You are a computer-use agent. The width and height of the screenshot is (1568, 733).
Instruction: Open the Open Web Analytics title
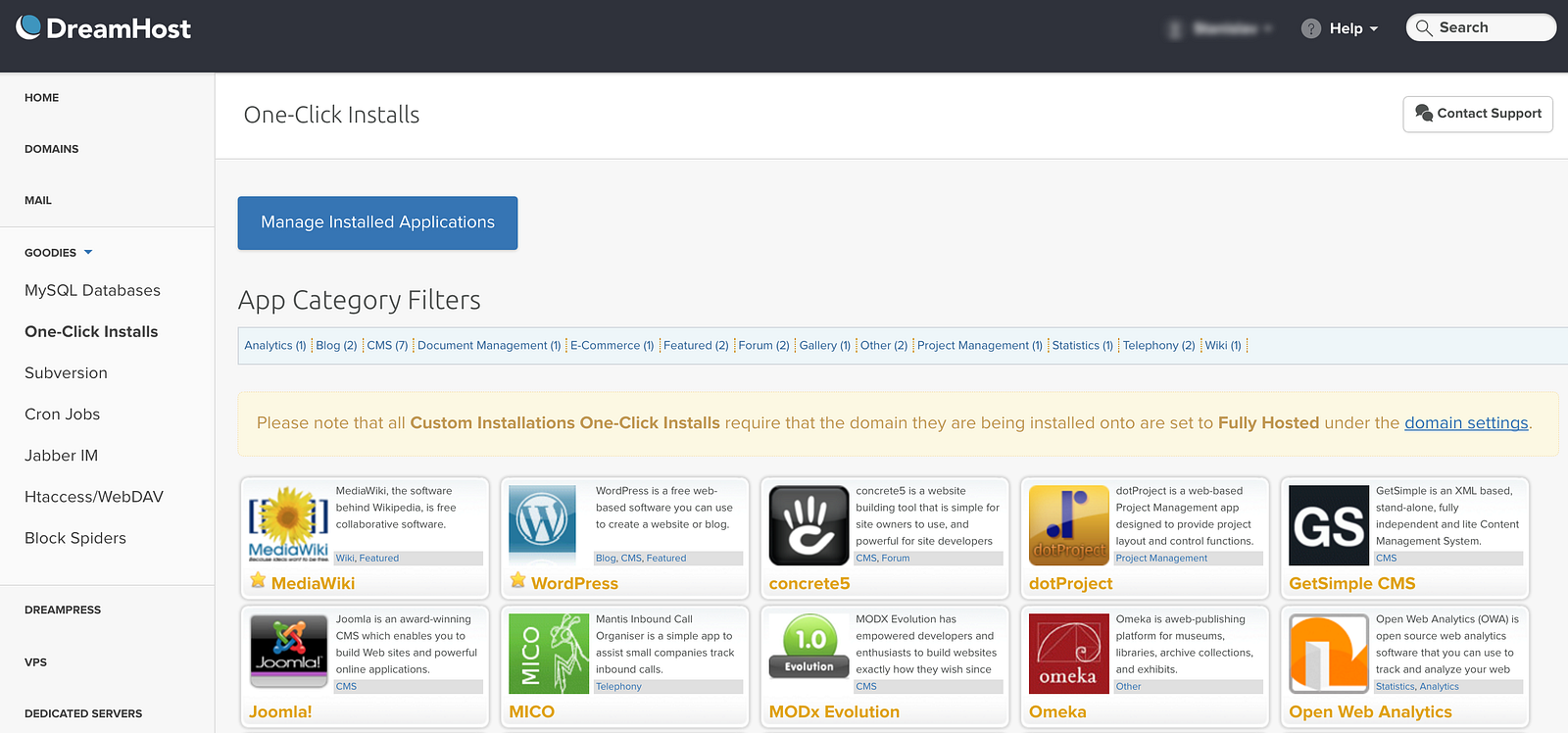click(x=1370, y=711)
